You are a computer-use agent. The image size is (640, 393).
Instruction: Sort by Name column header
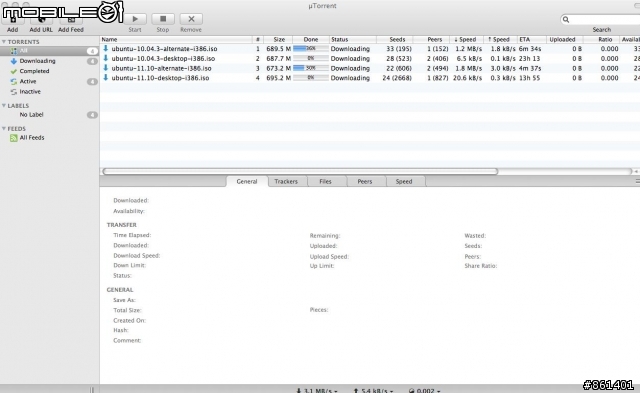click(x=176, y=40)
